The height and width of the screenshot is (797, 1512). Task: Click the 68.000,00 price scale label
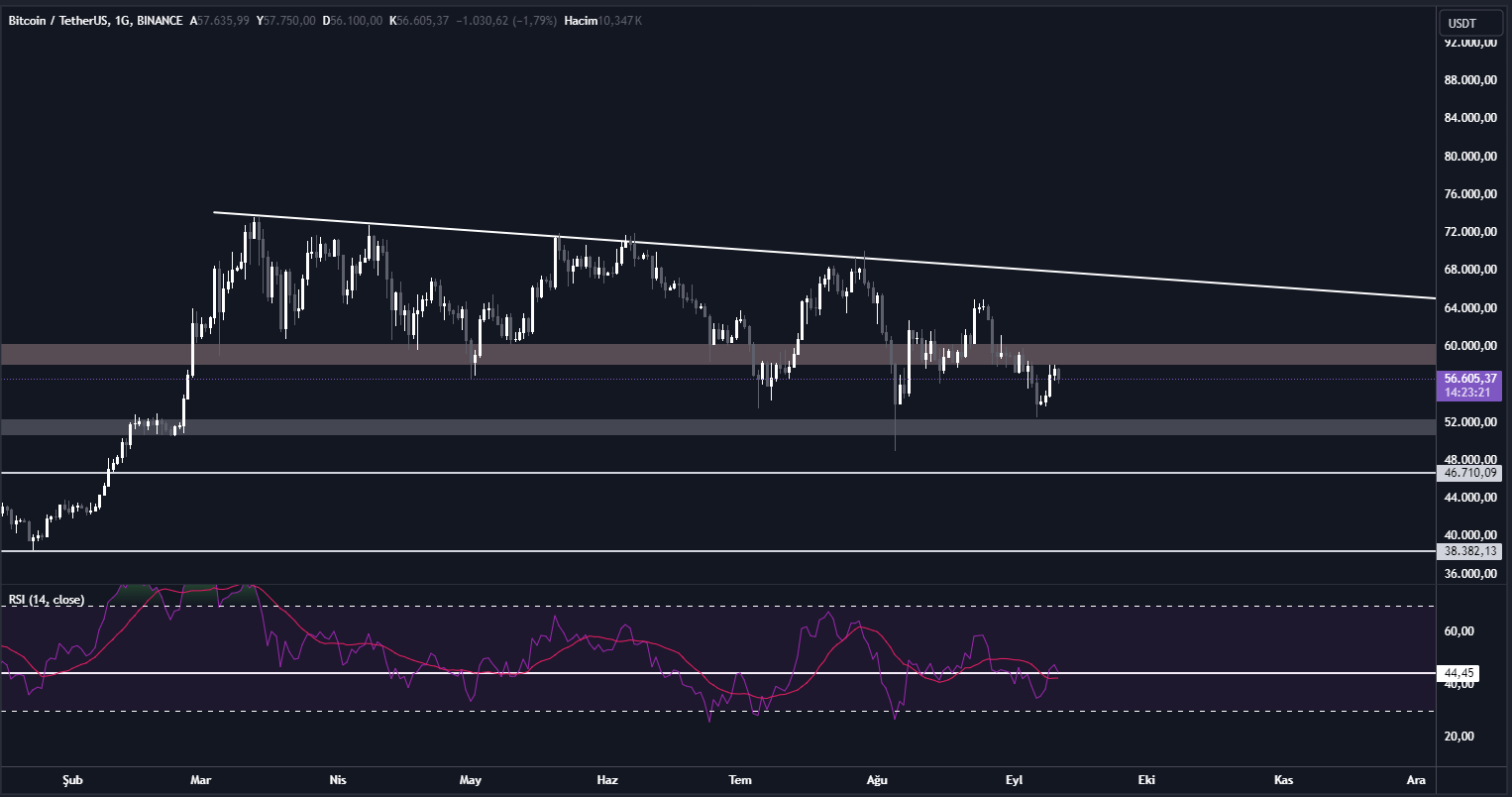pyautogui.click(x=1470, y=270)
